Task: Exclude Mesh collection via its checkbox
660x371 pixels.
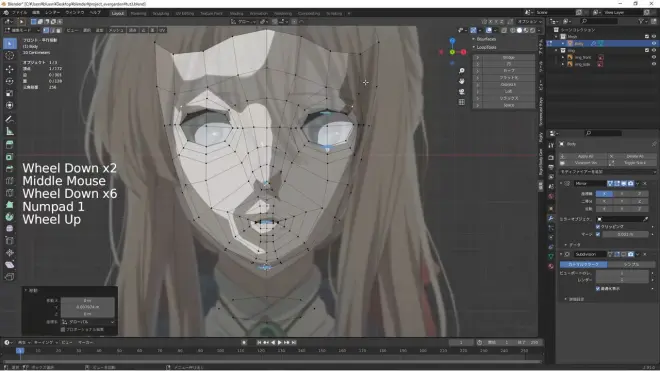Action: 647,37
